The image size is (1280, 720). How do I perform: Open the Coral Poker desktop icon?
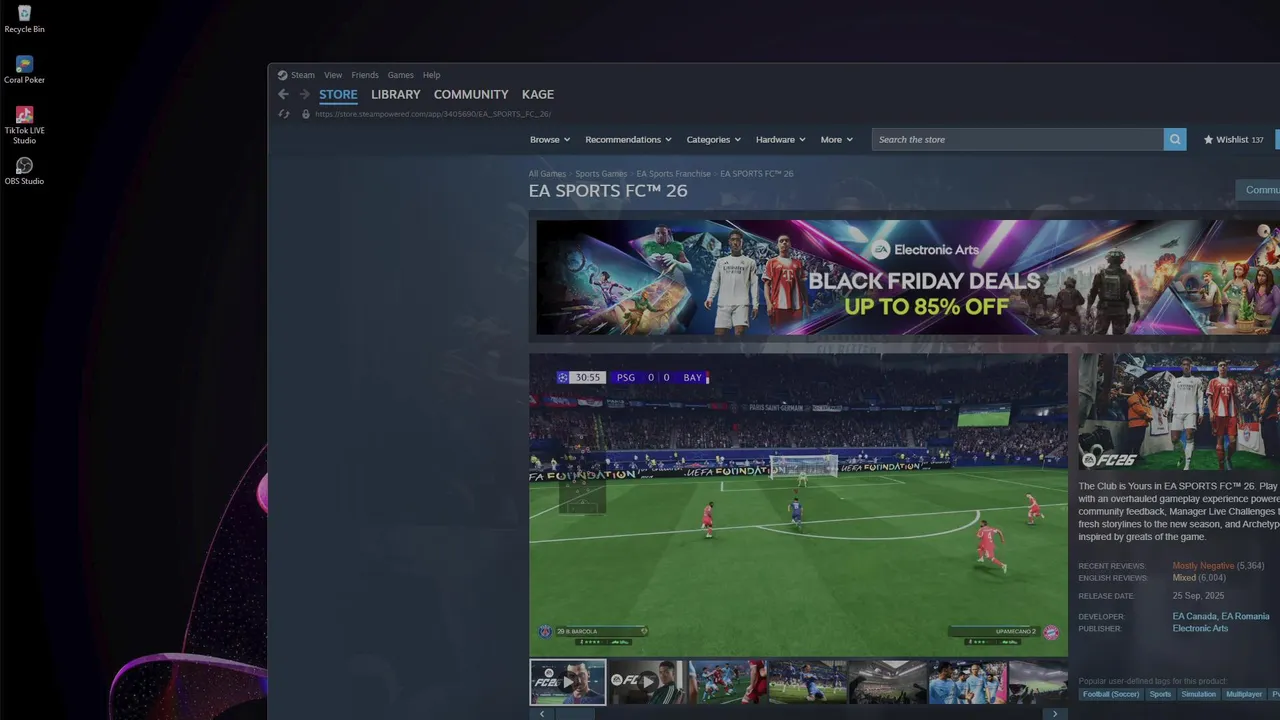[24, 70]
